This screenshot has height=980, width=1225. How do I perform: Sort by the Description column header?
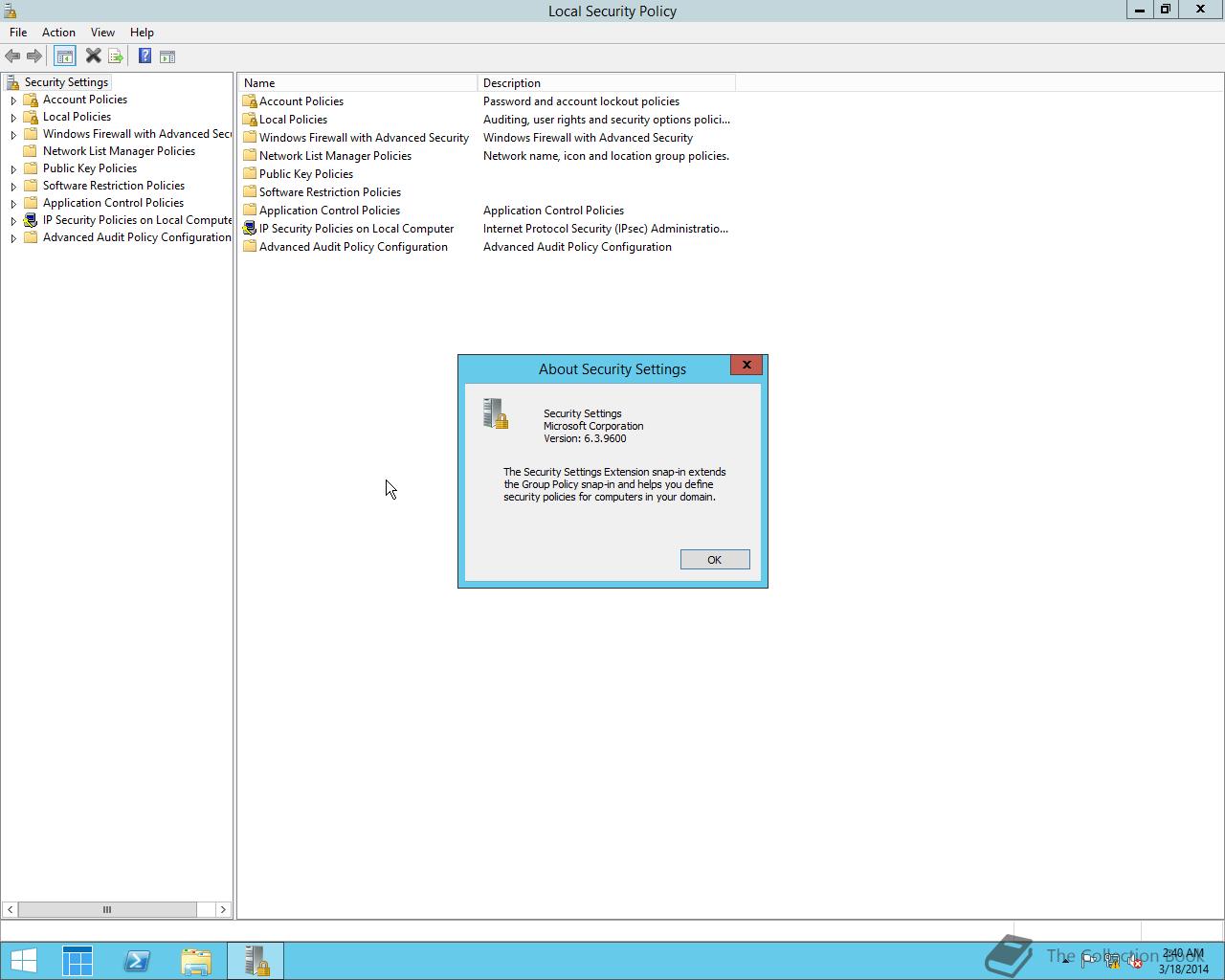(x=607, y=83)
